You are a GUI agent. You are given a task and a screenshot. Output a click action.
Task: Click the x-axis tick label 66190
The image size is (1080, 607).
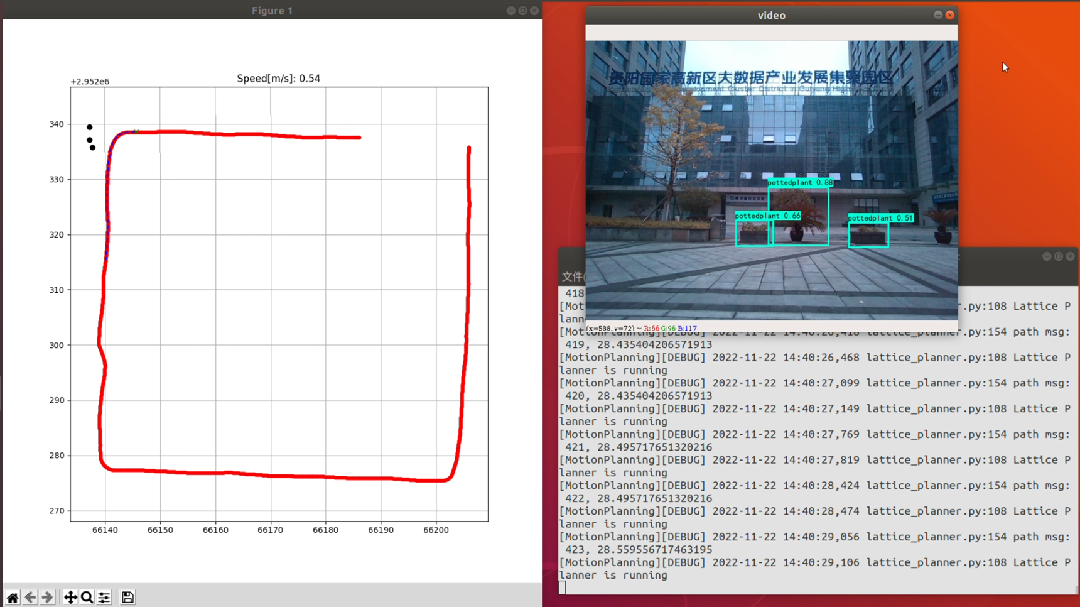381,531
